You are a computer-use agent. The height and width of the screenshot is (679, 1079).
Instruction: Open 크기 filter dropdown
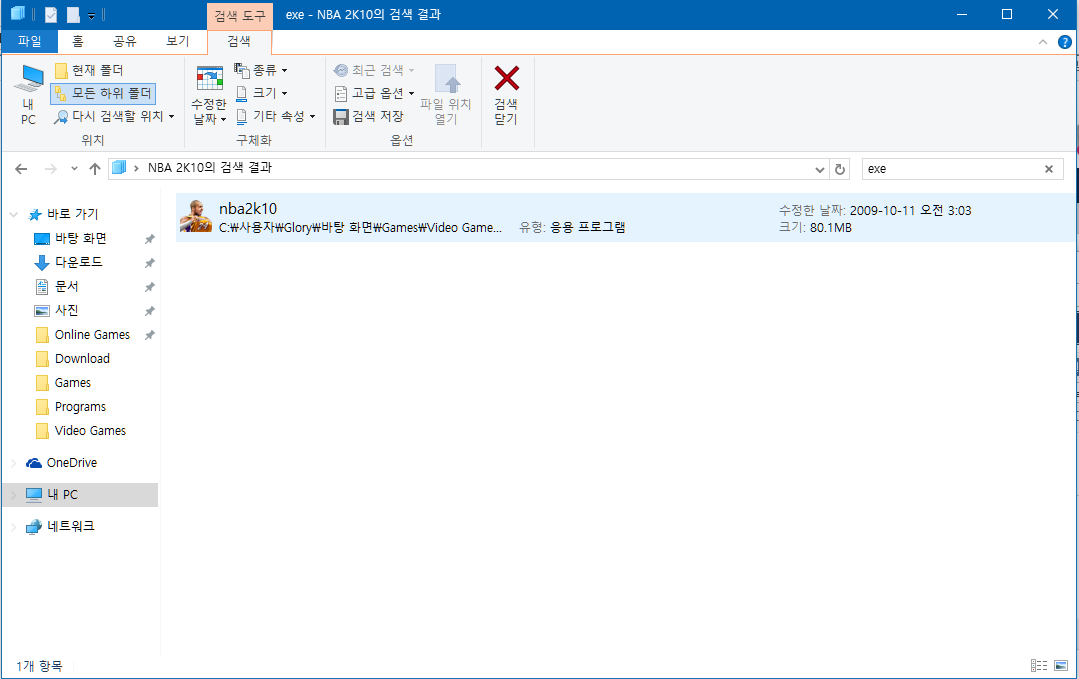pos(261,93)
